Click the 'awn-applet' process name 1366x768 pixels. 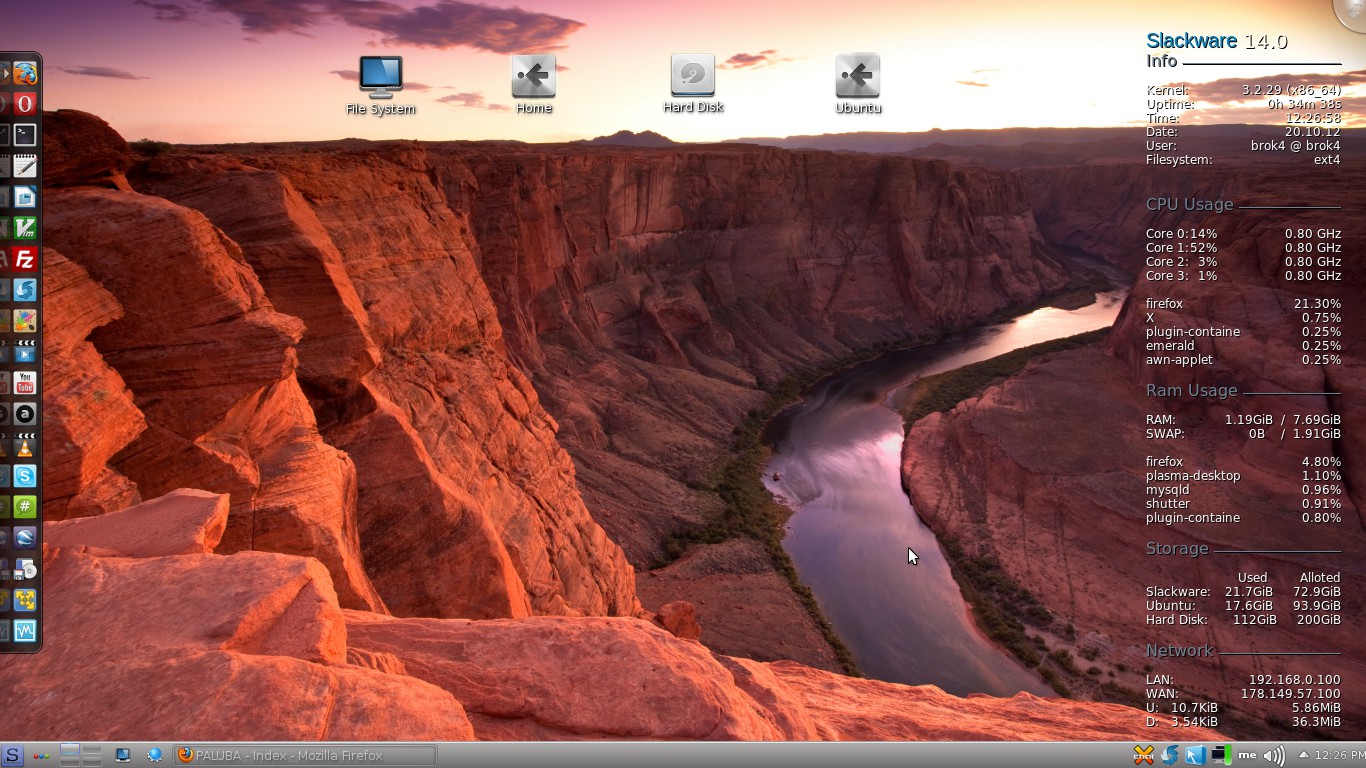[1179, 360]
